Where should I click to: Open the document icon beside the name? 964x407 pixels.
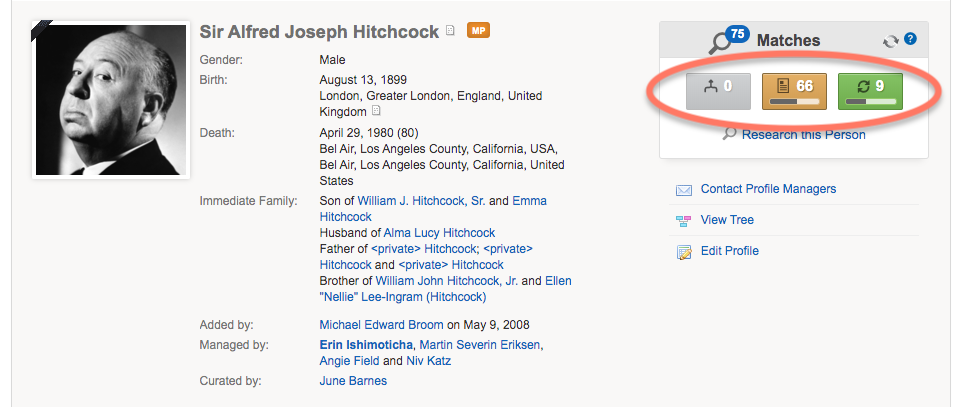451,31
